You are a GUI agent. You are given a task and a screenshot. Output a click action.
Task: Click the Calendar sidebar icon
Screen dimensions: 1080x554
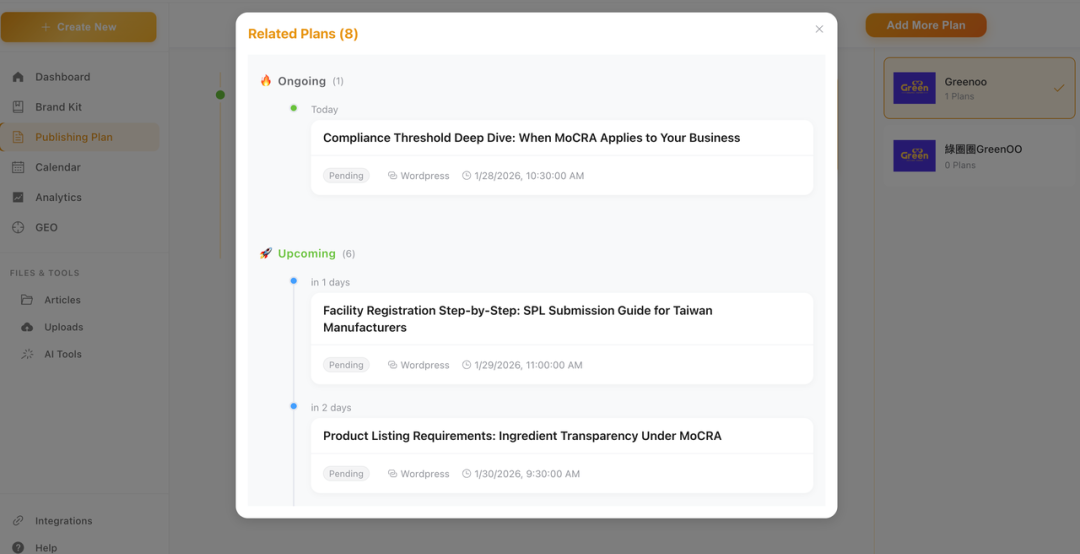pos(18,167)
